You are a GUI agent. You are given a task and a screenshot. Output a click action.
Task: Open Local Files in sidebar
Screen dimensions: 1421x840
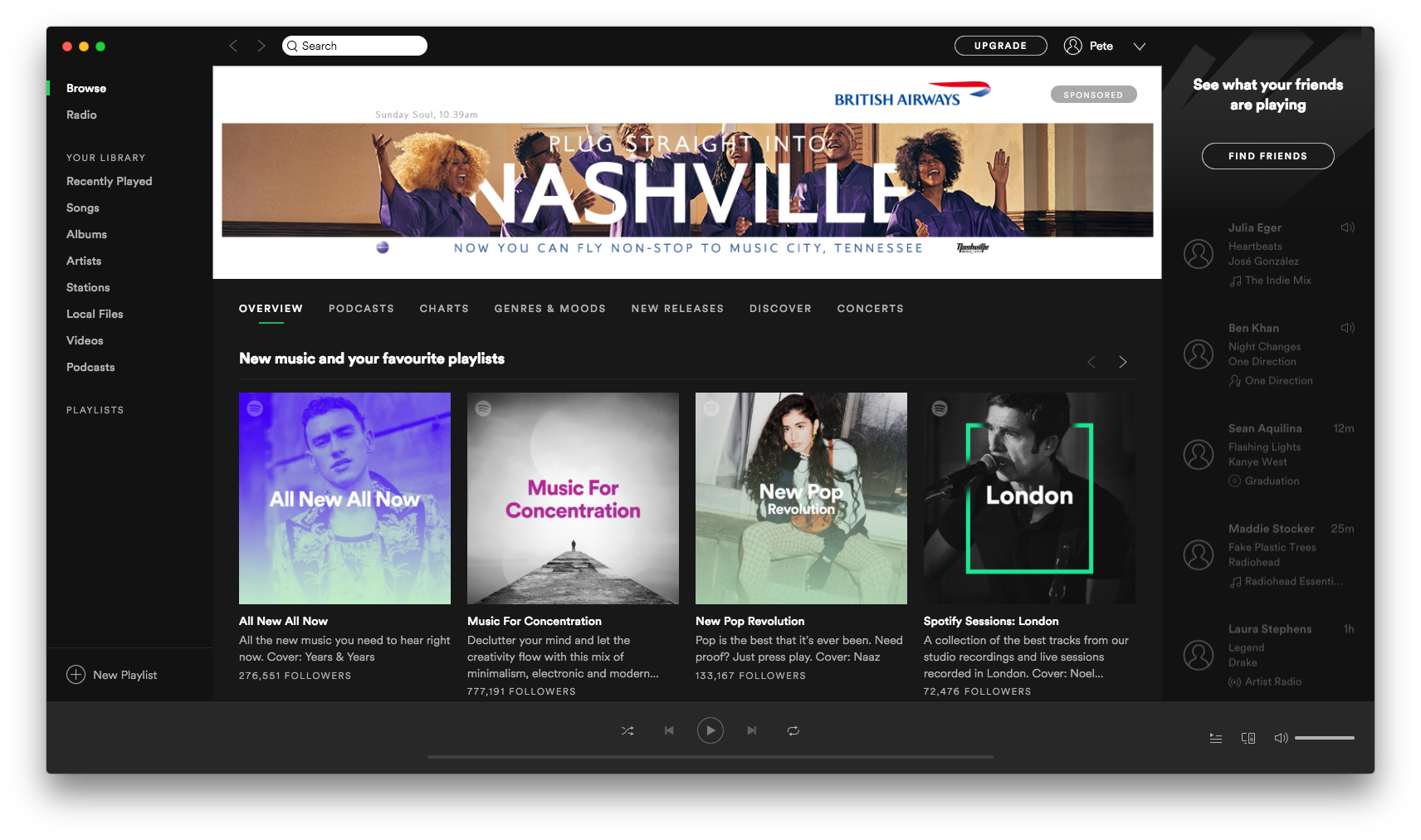[x=95, y=314]
